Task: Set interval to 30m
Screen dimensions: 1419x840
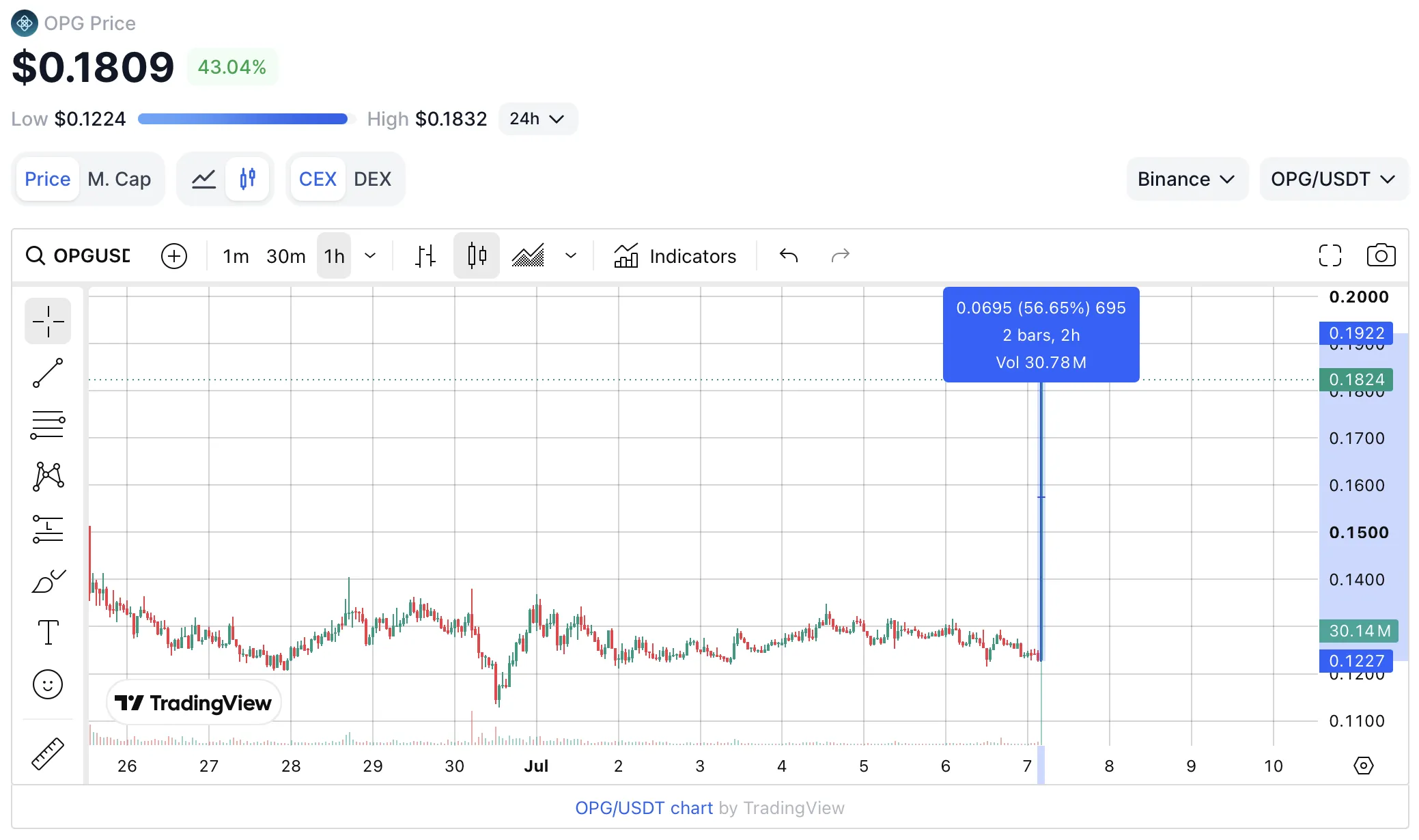Action: click(286, 256)
